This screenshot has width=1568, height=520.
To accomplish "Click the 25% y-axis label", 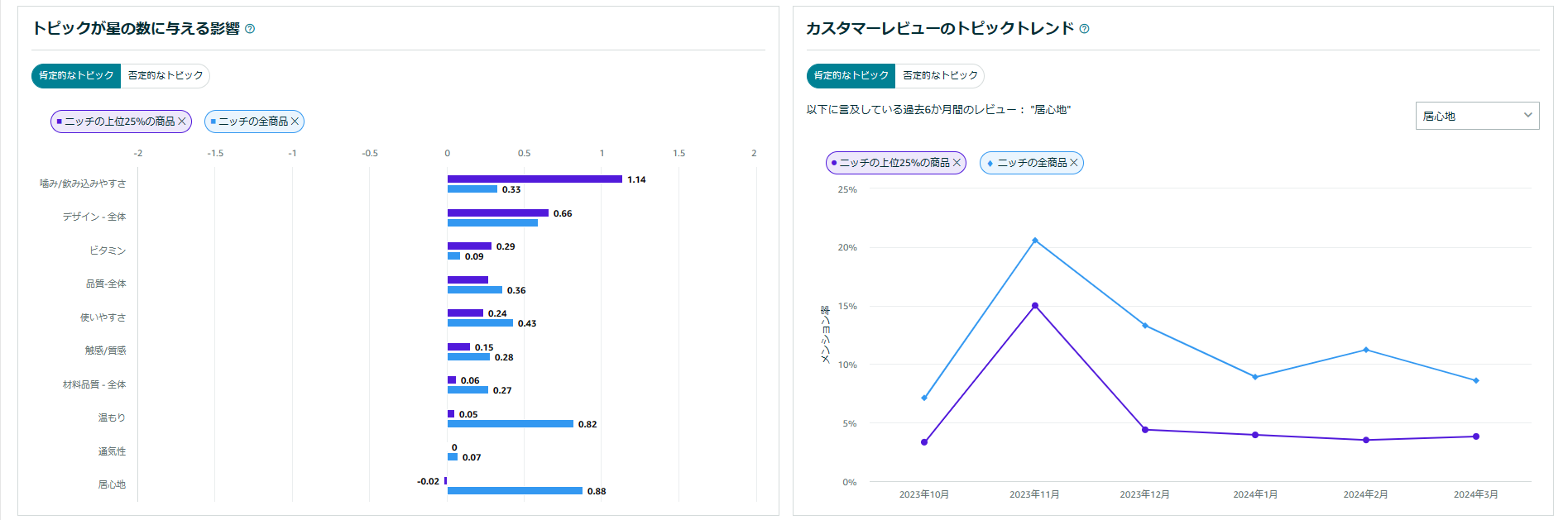I will point(847,189).
